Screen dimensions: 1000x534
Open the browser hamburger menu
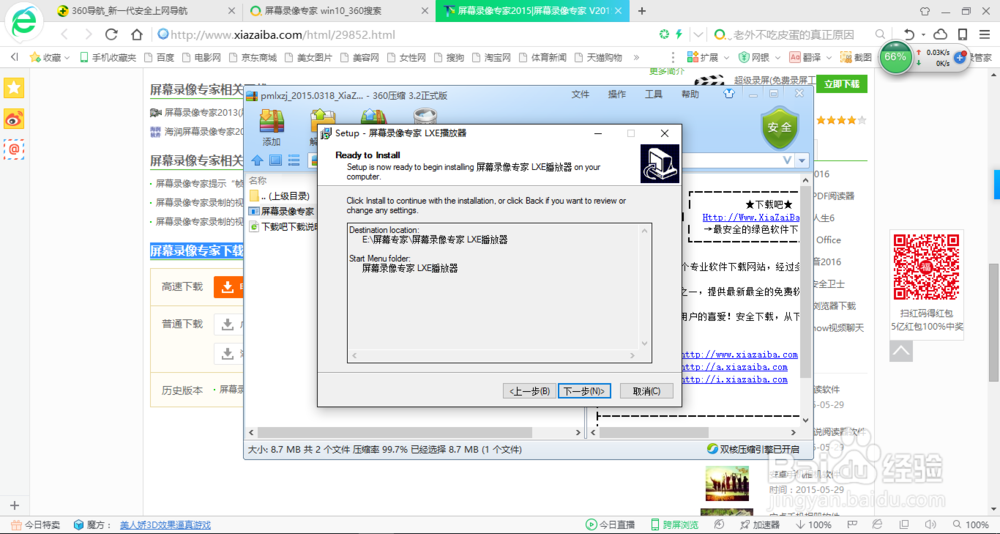tap(985, 34)
